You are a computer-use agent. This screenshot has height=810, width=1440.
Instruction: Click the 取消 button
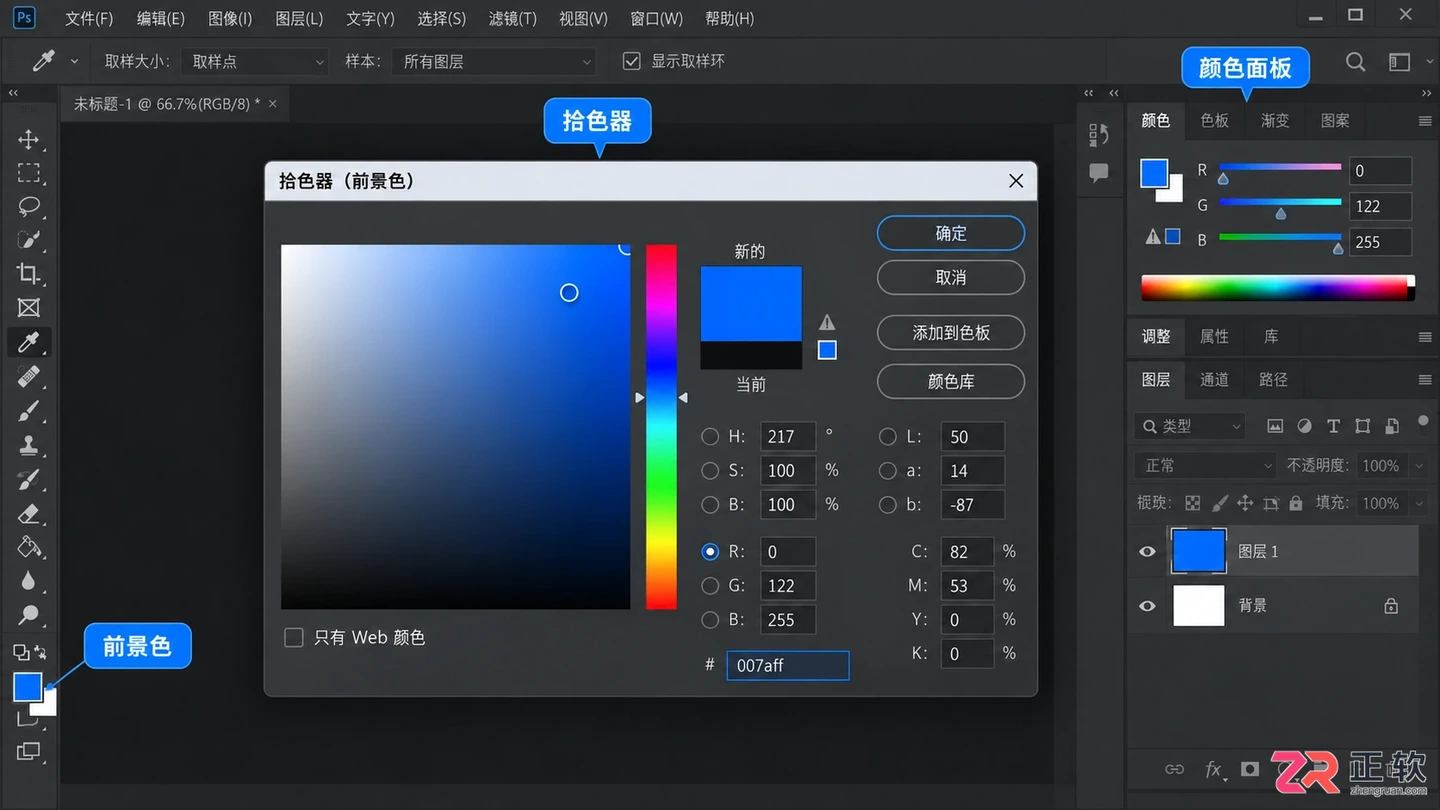coord(951,277)
